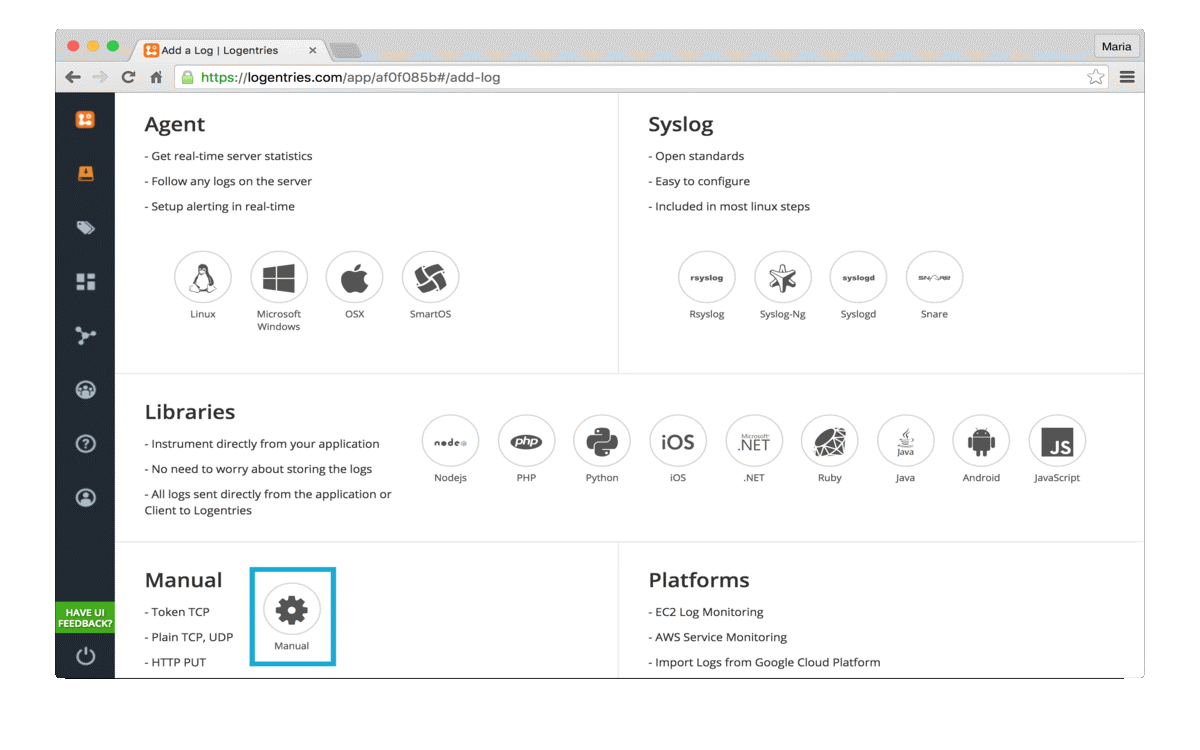
Task: Click the browser back arrow
Action: [73, 77]
